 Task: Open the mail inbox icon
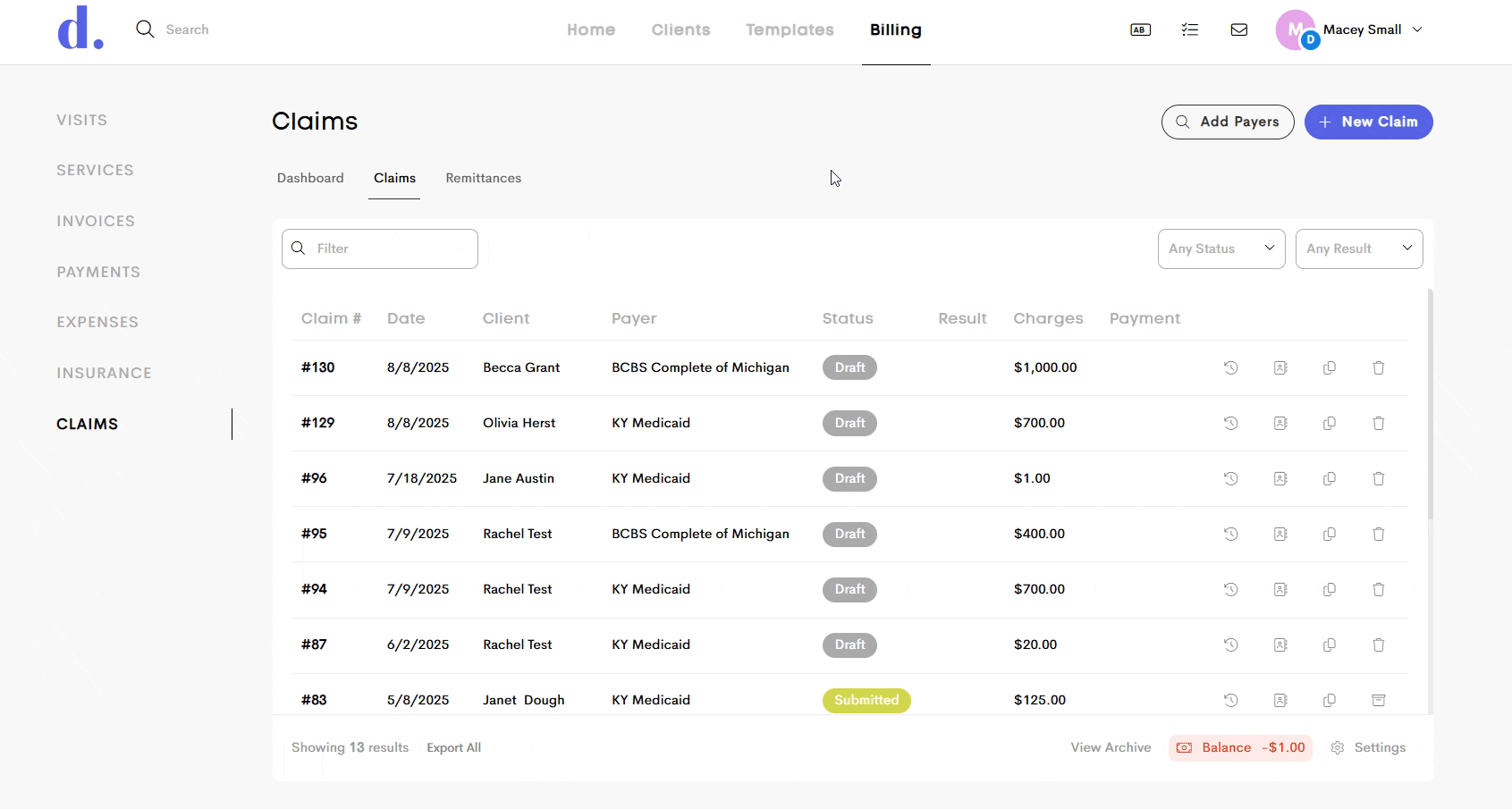click(x=1238, y=29)
